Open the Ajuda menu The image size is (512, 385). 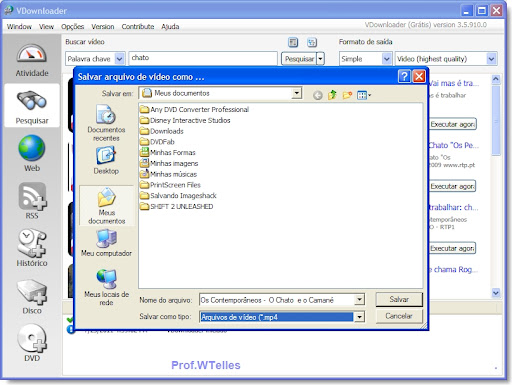coord(170,27)
